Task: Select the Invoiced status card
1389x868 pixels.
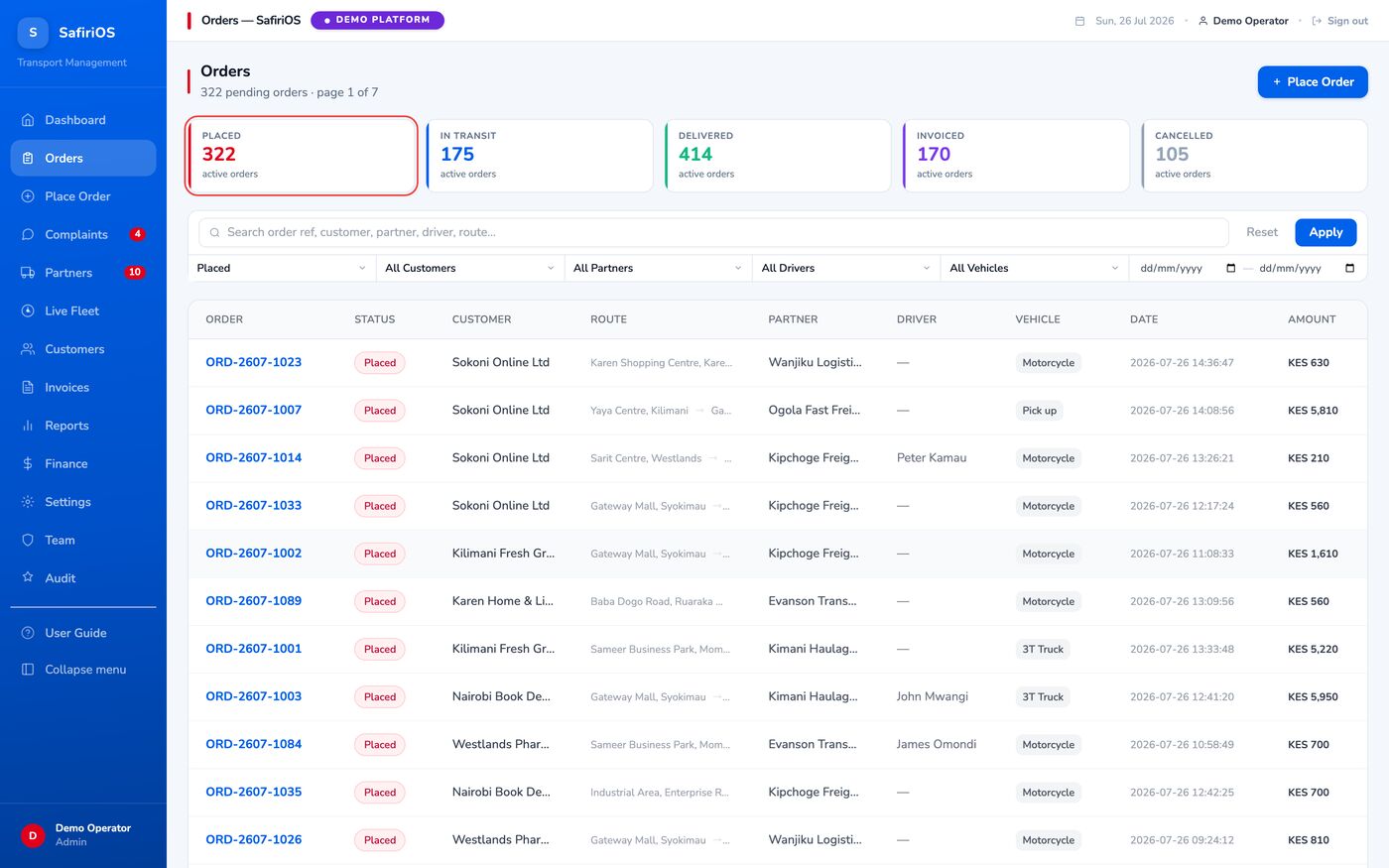Action: pyautogui.click(x=1016, y=156)
